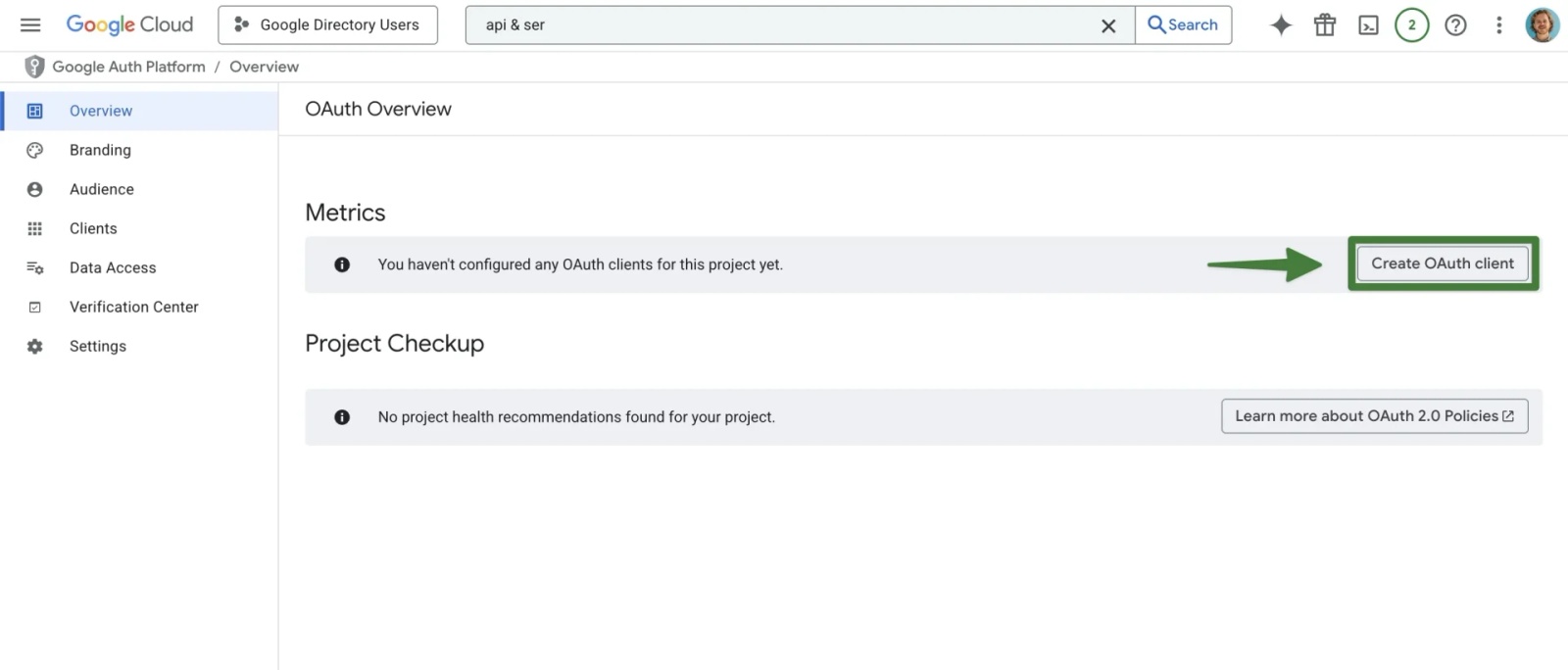Click the info icon beside project health message

tap(342, 417)
